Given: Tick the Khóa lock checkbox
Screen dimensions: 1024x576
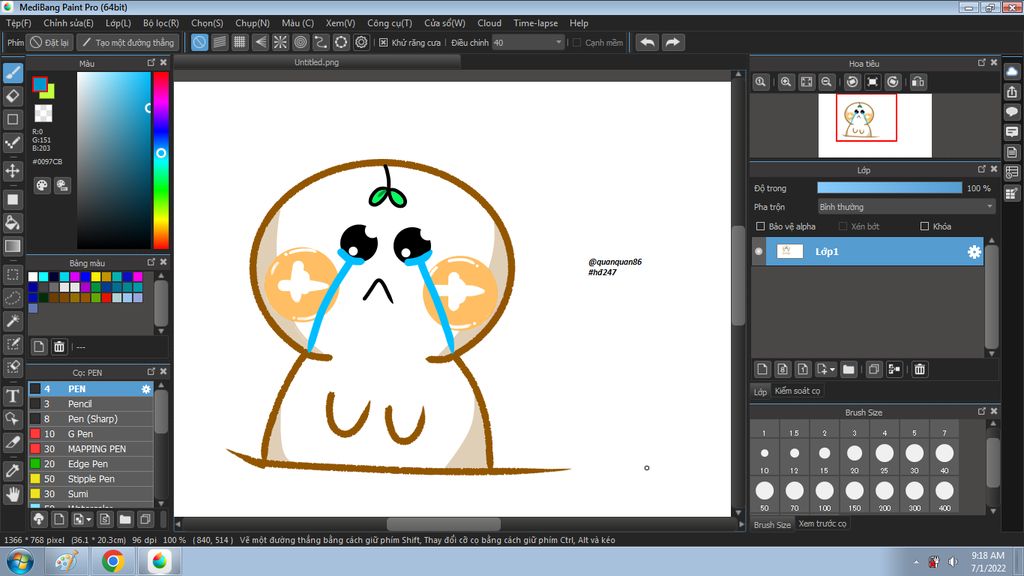Looking at the screenshot, I should click(924, 226).
